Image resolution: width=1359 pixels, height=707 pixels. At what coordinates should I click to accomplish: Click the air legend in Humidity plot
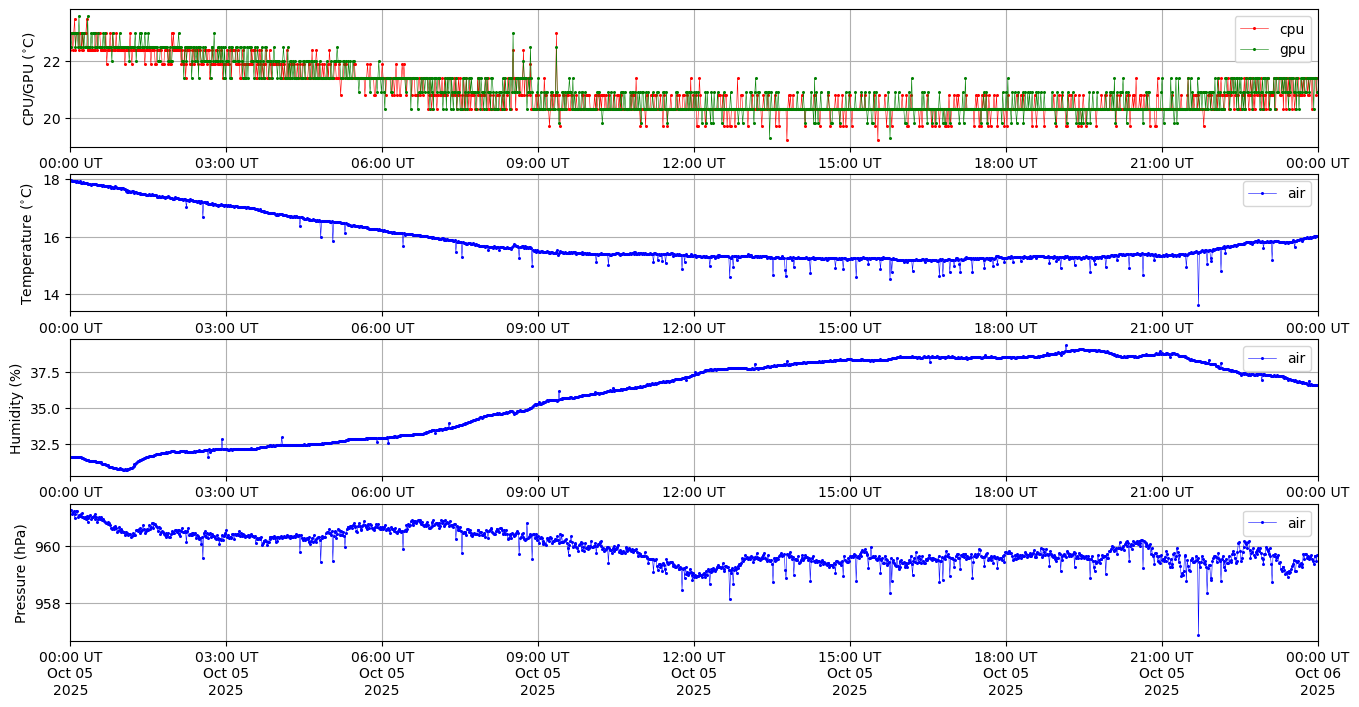pos(1277,358)
